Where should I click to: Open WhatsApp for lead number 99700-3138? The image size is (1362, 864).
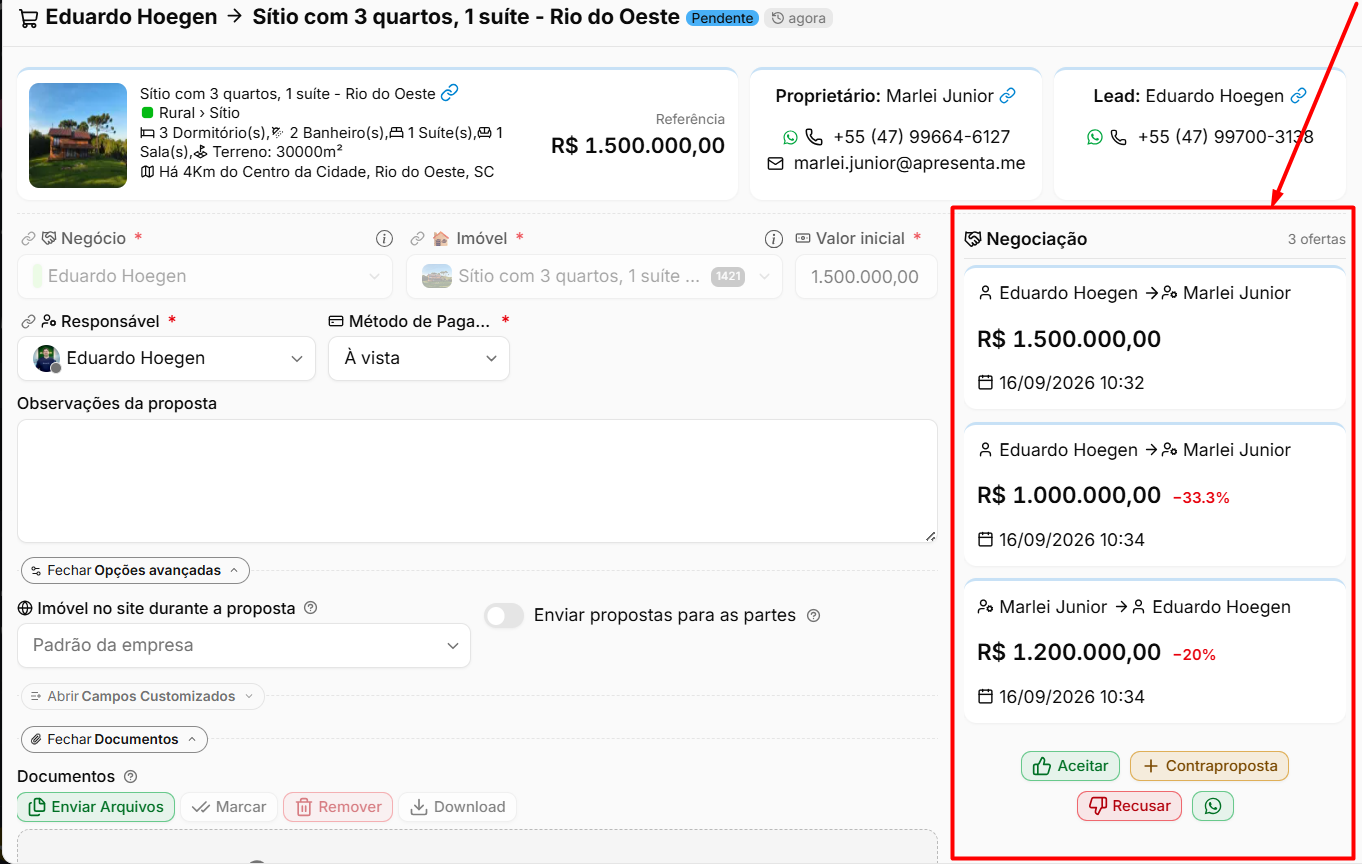click(1095, 137)
